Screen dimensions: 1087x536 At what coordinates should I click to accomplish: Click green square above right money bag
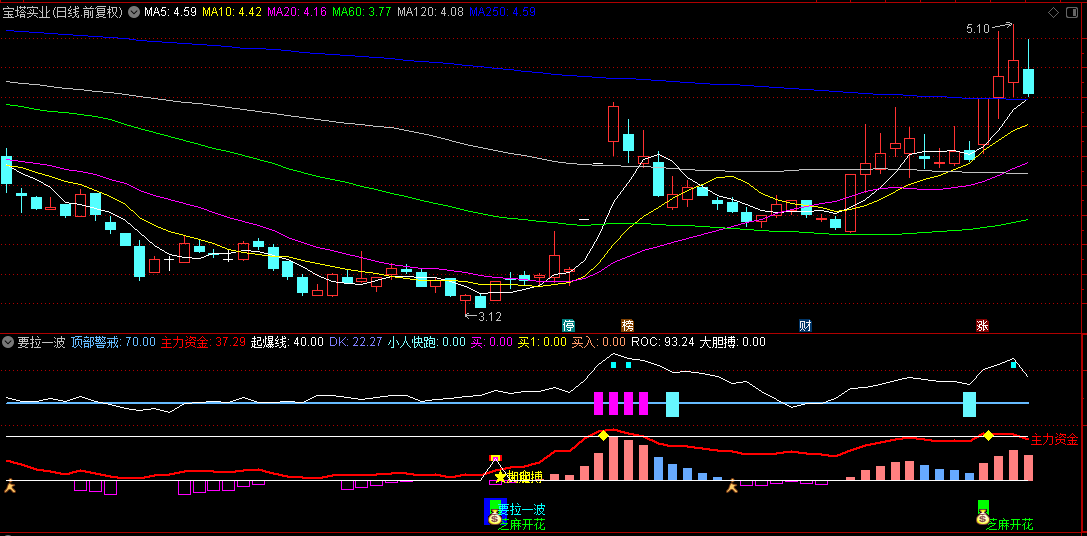(982, 506)
